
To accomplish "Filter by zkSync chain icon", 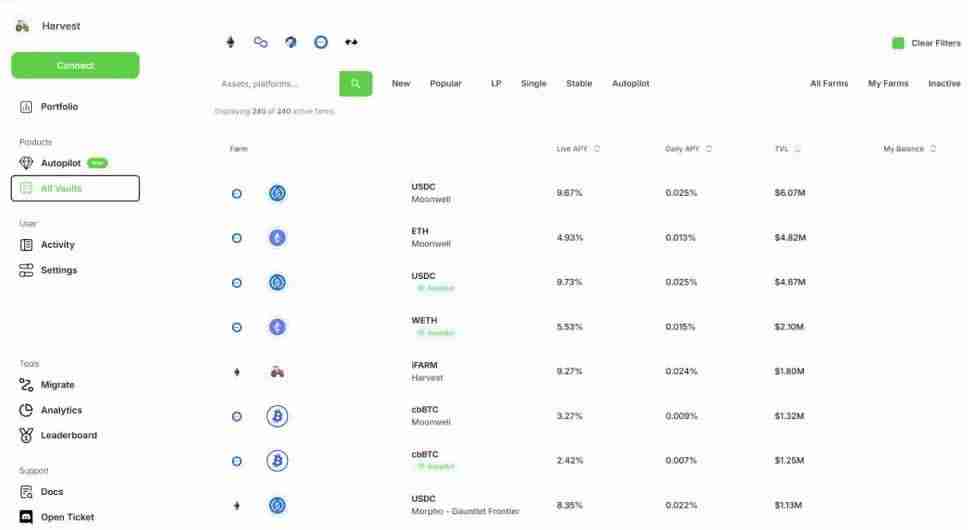I will [x=351, y=42].
